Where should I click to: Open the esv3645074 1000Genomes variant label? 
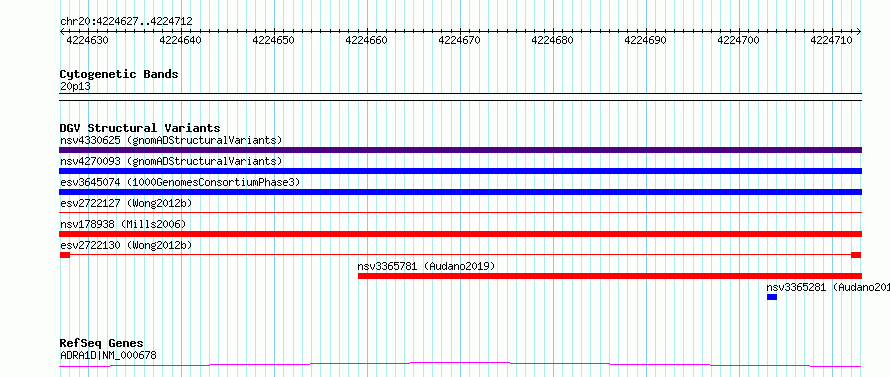[180, 182]
